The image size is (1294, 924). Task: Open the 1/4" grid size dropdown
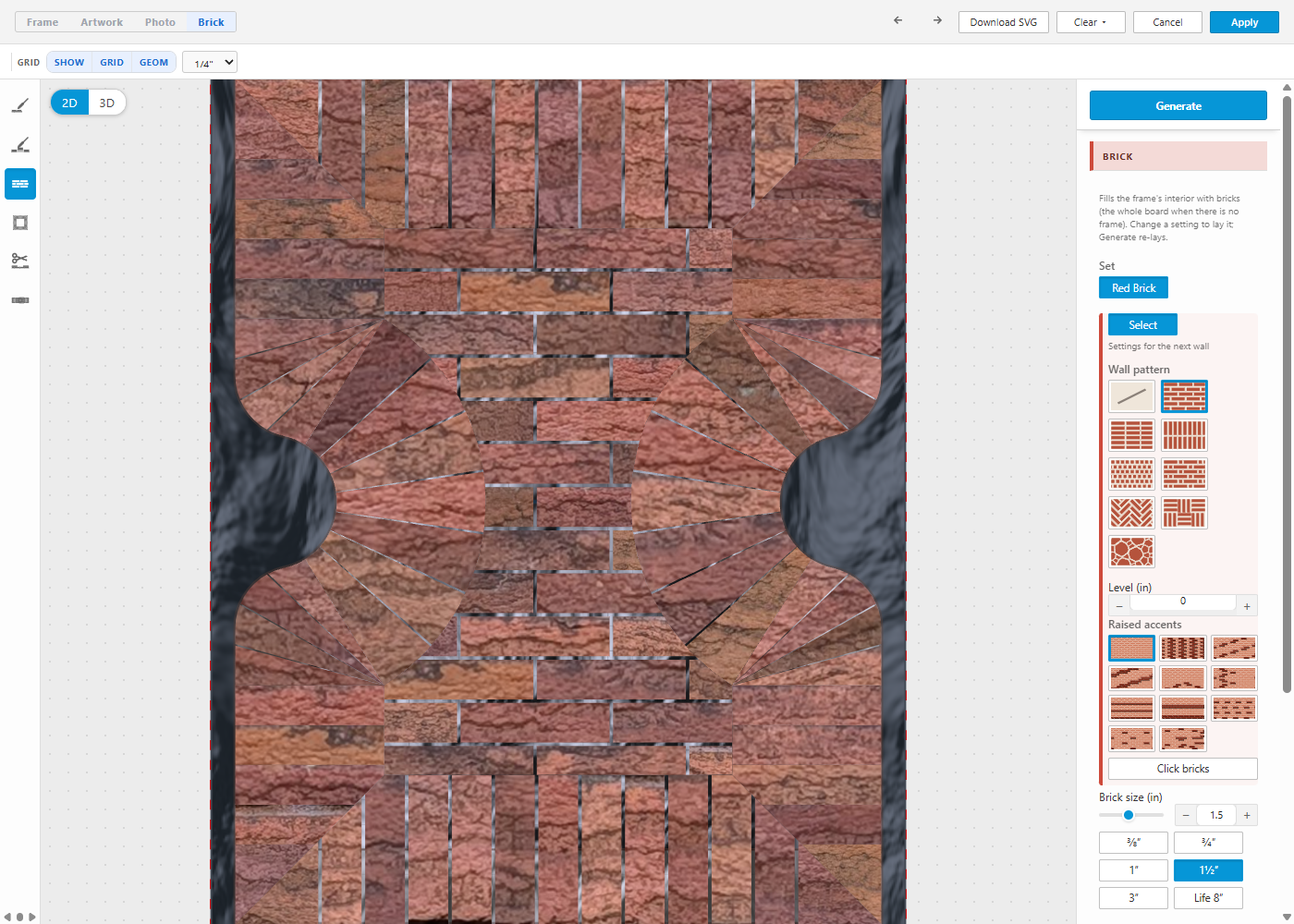(x=210, y=62)
